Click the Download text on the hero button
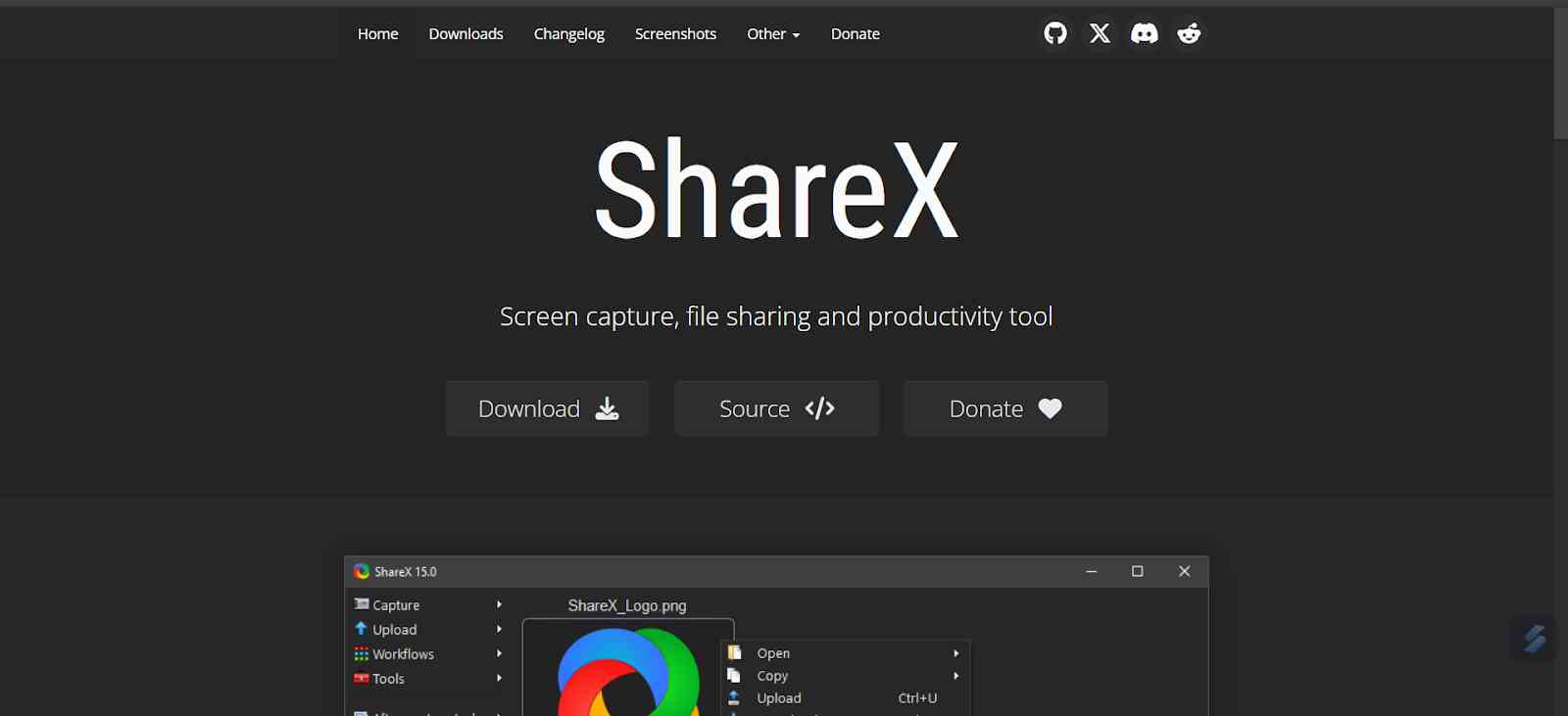Image resolution: width=1568 pixels, height=716 pixels. [x=529, y=408]
